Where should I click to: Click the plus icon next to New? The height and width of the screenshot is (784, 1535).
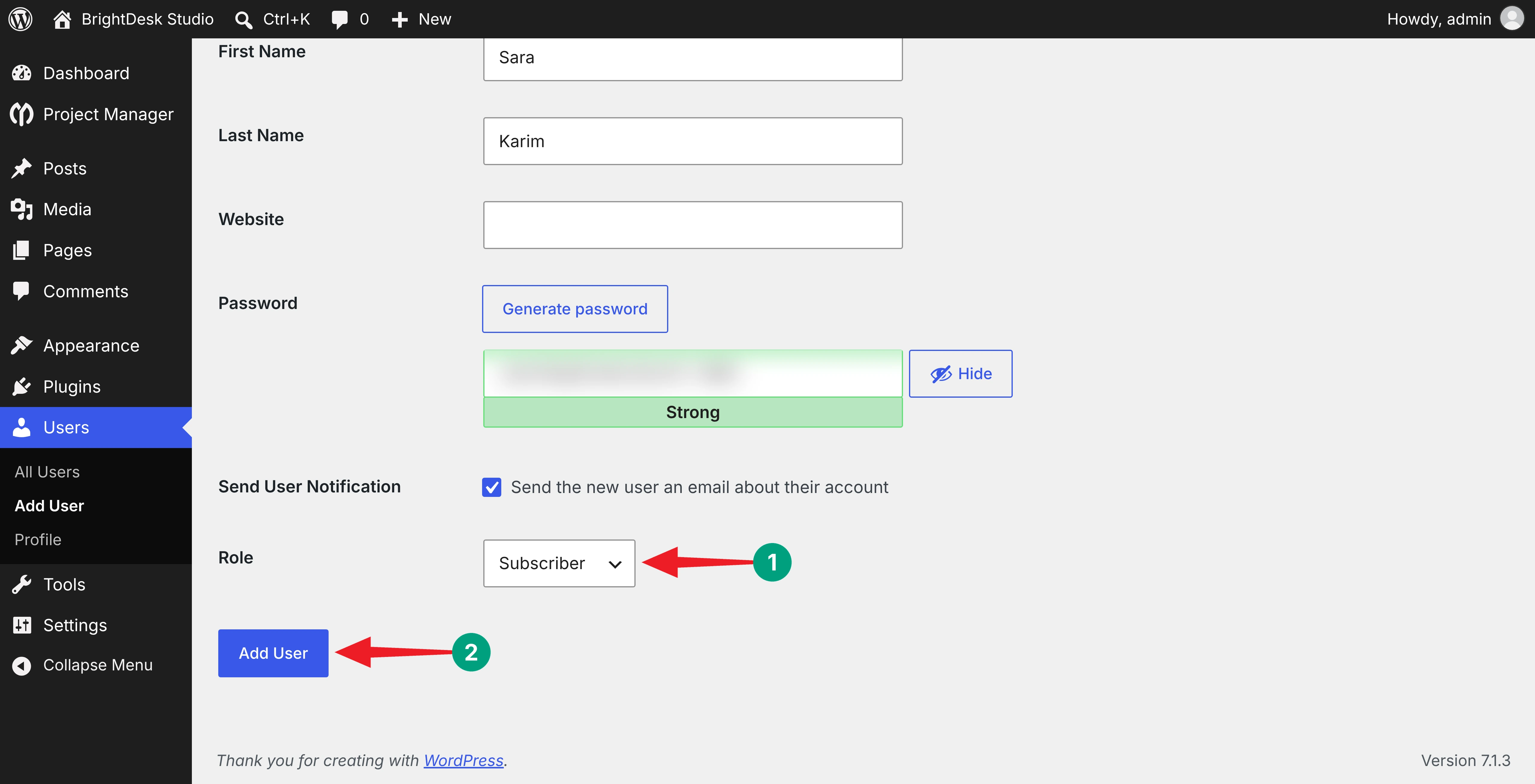pyautogui.click(x=399, y=20)
